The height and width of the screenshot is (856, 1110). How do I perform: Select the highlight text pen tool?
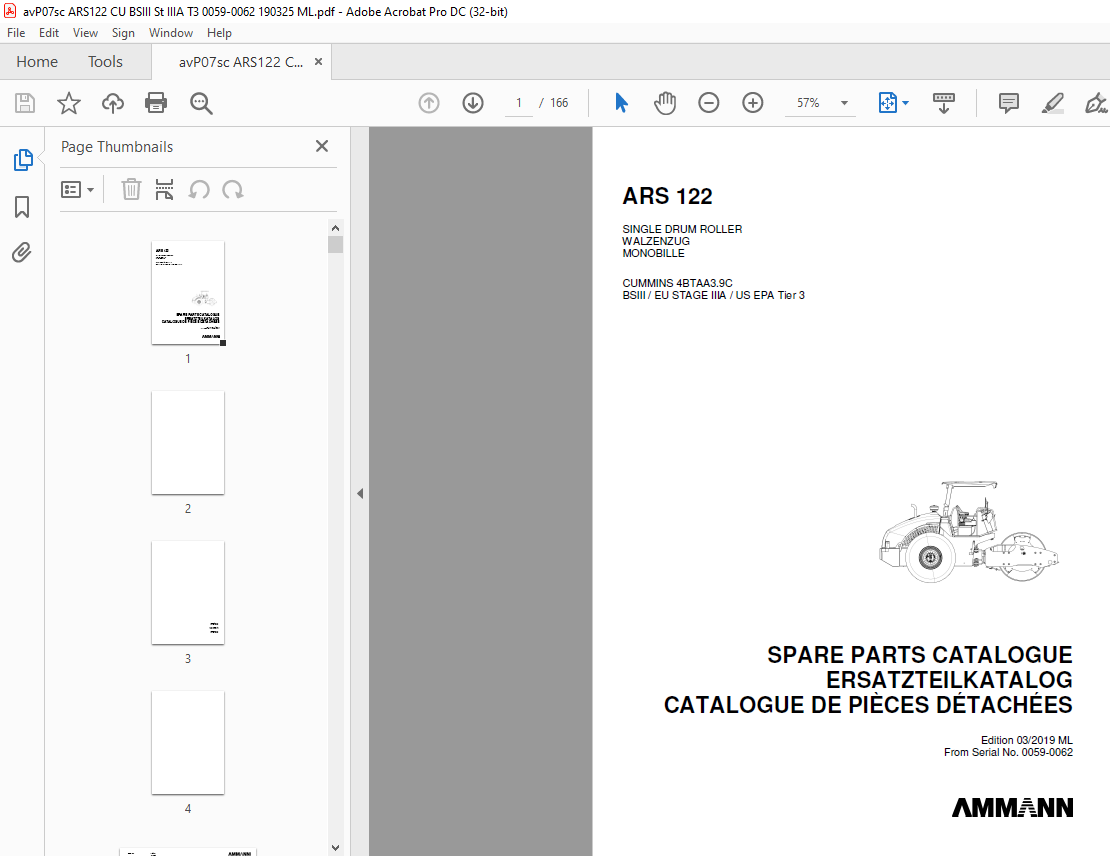pos(1053,103)
